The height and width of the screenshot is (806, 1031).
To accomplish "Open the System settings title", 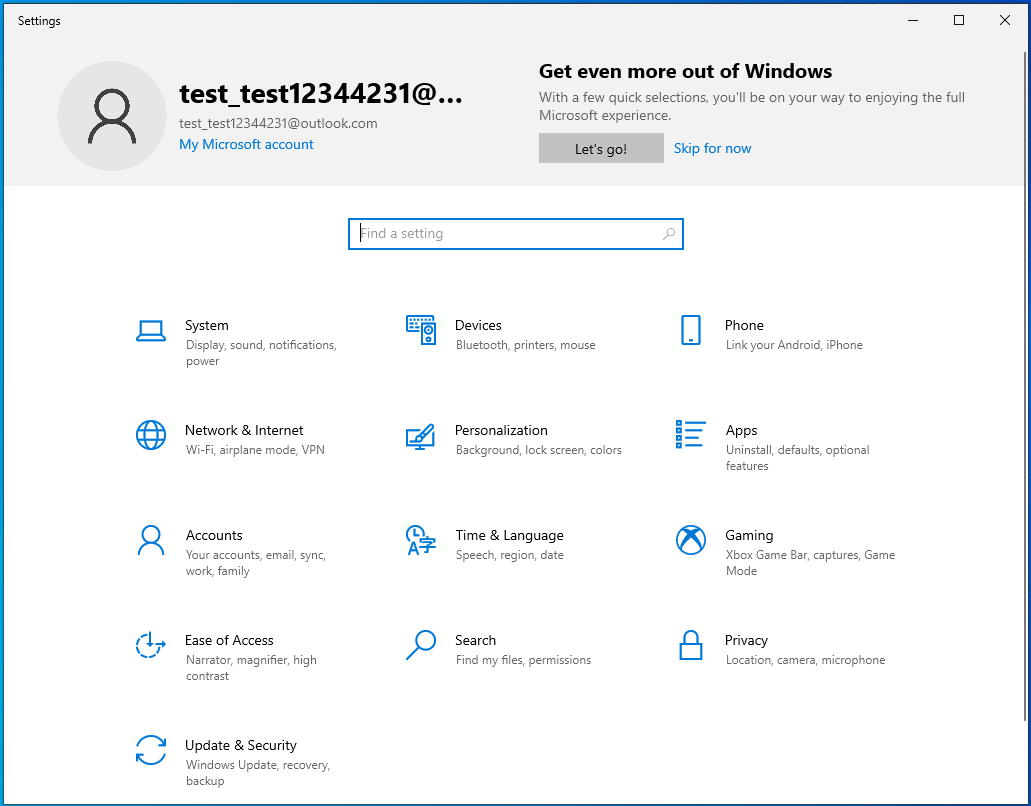I will [206, 325].
